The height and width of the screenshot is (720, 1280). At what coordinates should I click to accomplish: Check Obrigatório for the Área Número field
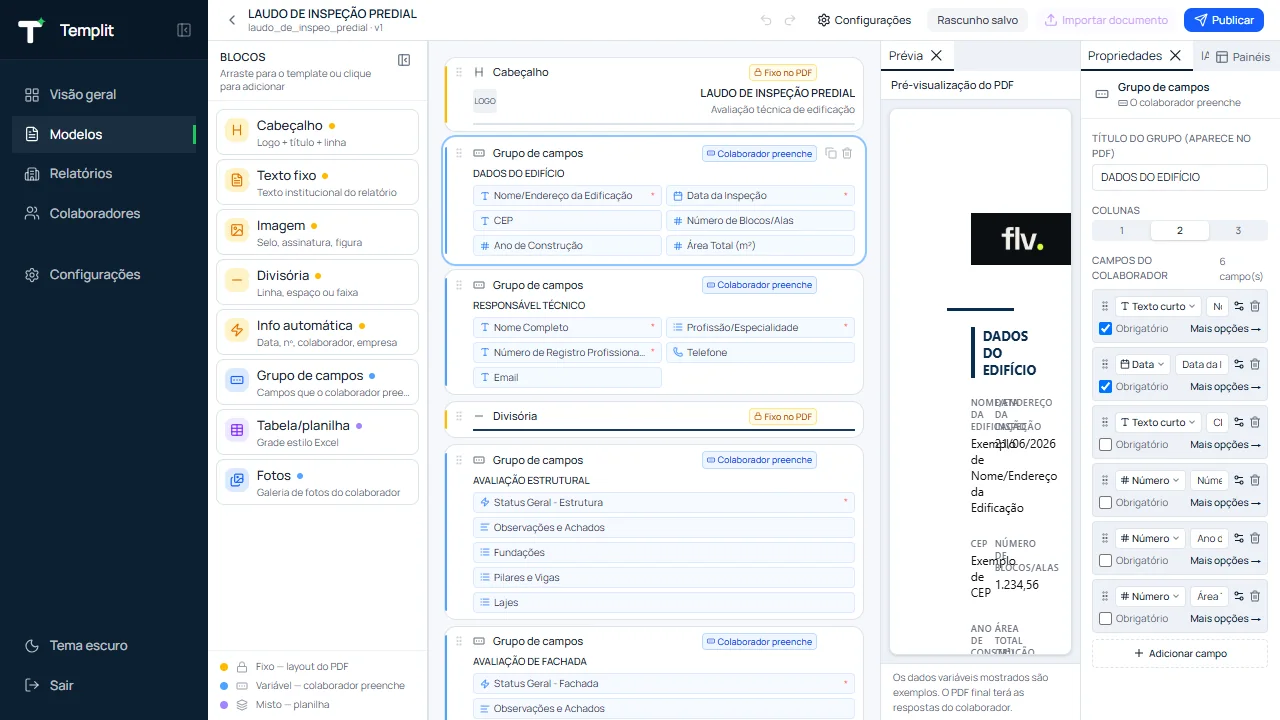point(1105,619)
